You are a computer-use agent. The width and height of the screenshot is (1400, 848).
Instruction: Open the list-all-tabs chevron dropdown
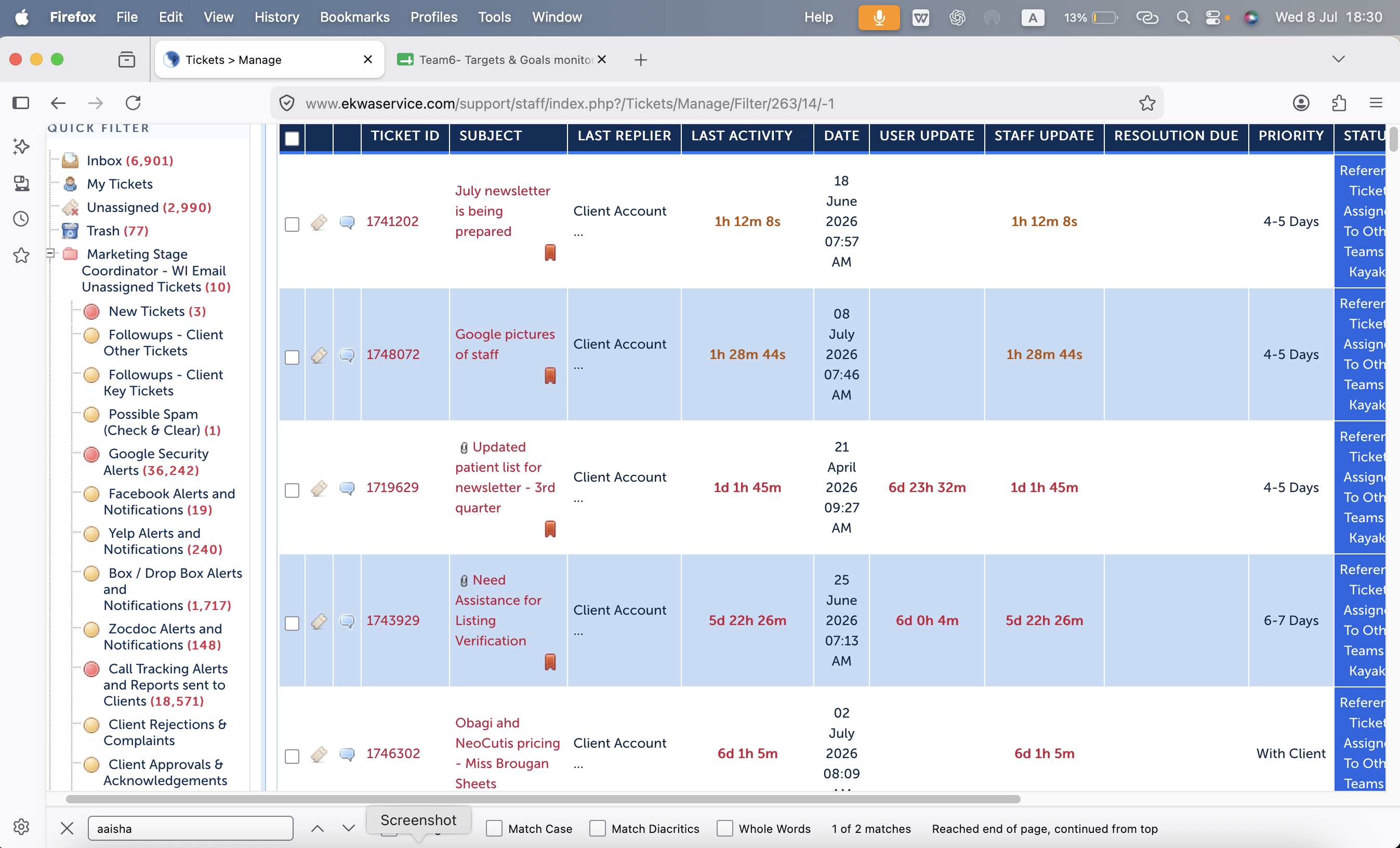click(x=1338, y=59)
